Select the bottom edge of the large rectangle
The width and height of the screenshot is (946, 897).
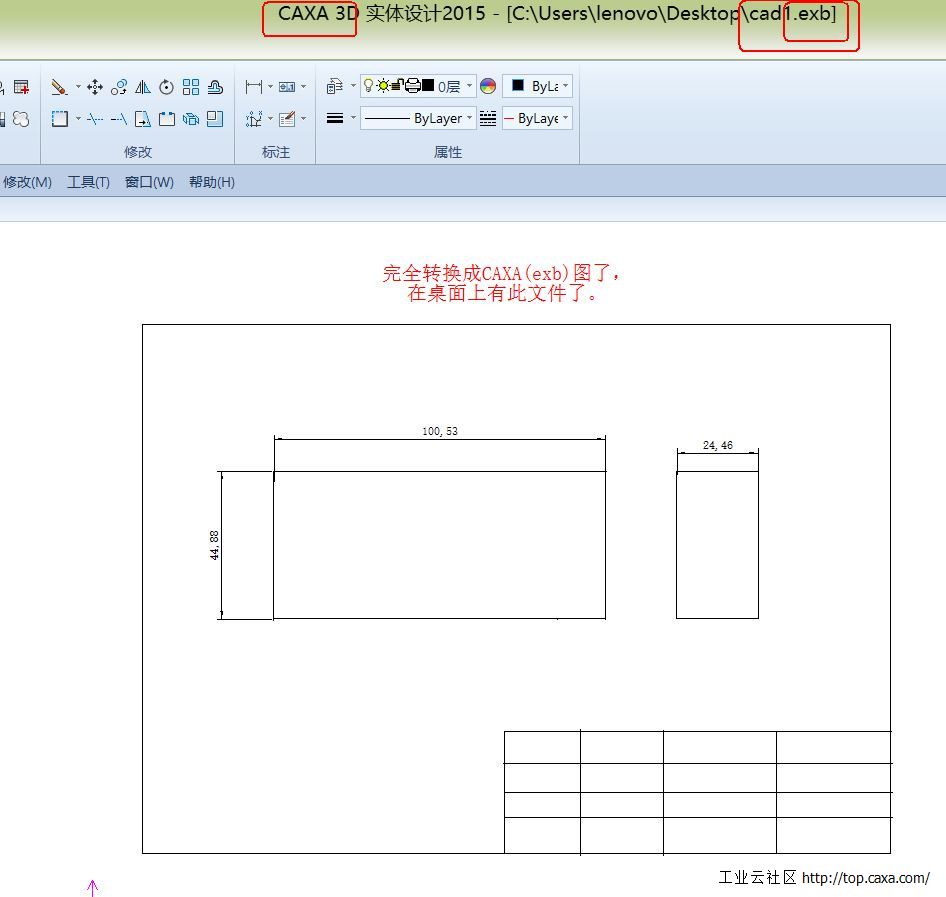[x=439, y=618]
